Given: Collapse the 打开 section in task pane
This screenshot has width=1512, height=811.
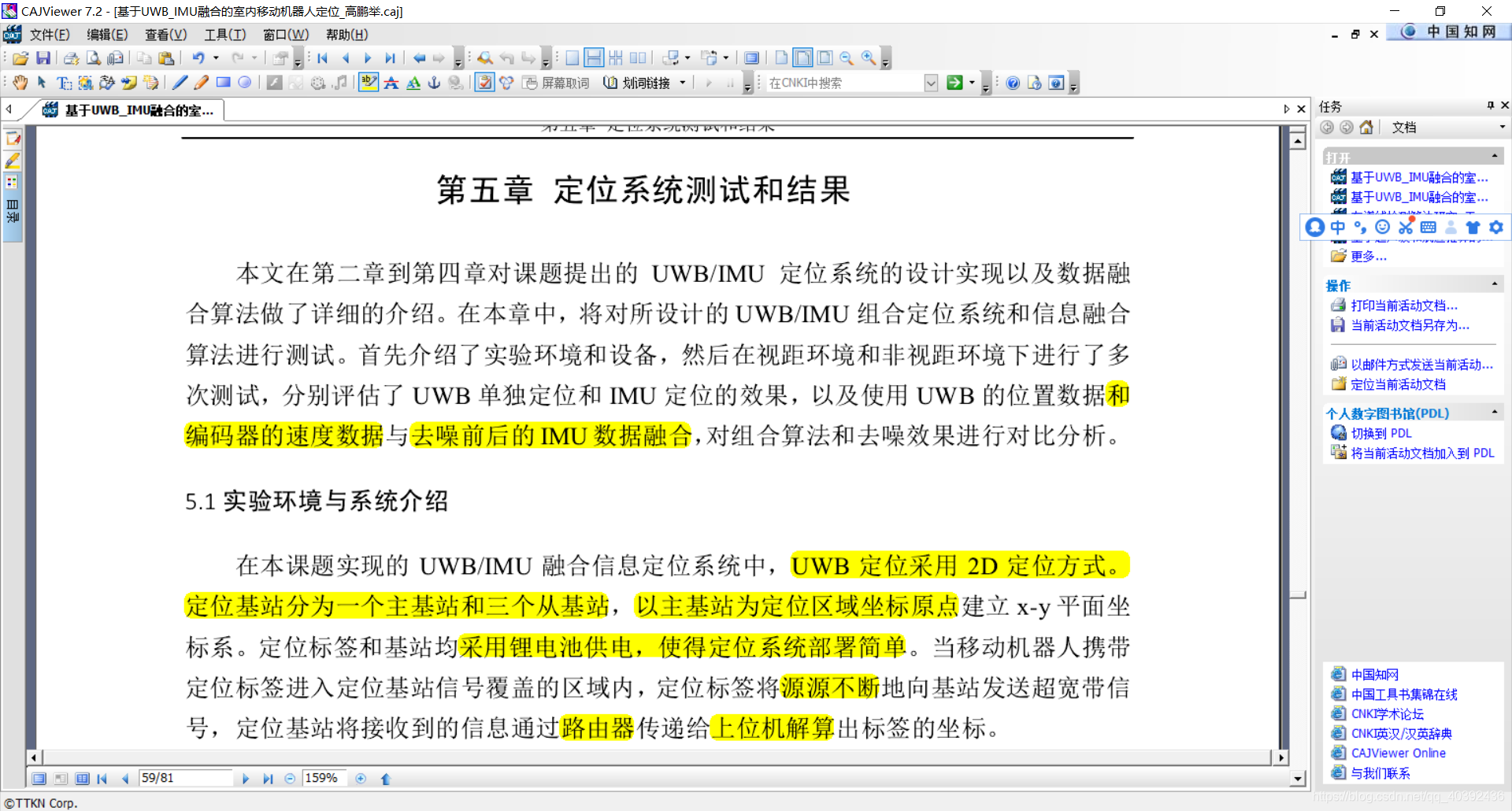Looking at the screenshot, I should pos(1495,156).
